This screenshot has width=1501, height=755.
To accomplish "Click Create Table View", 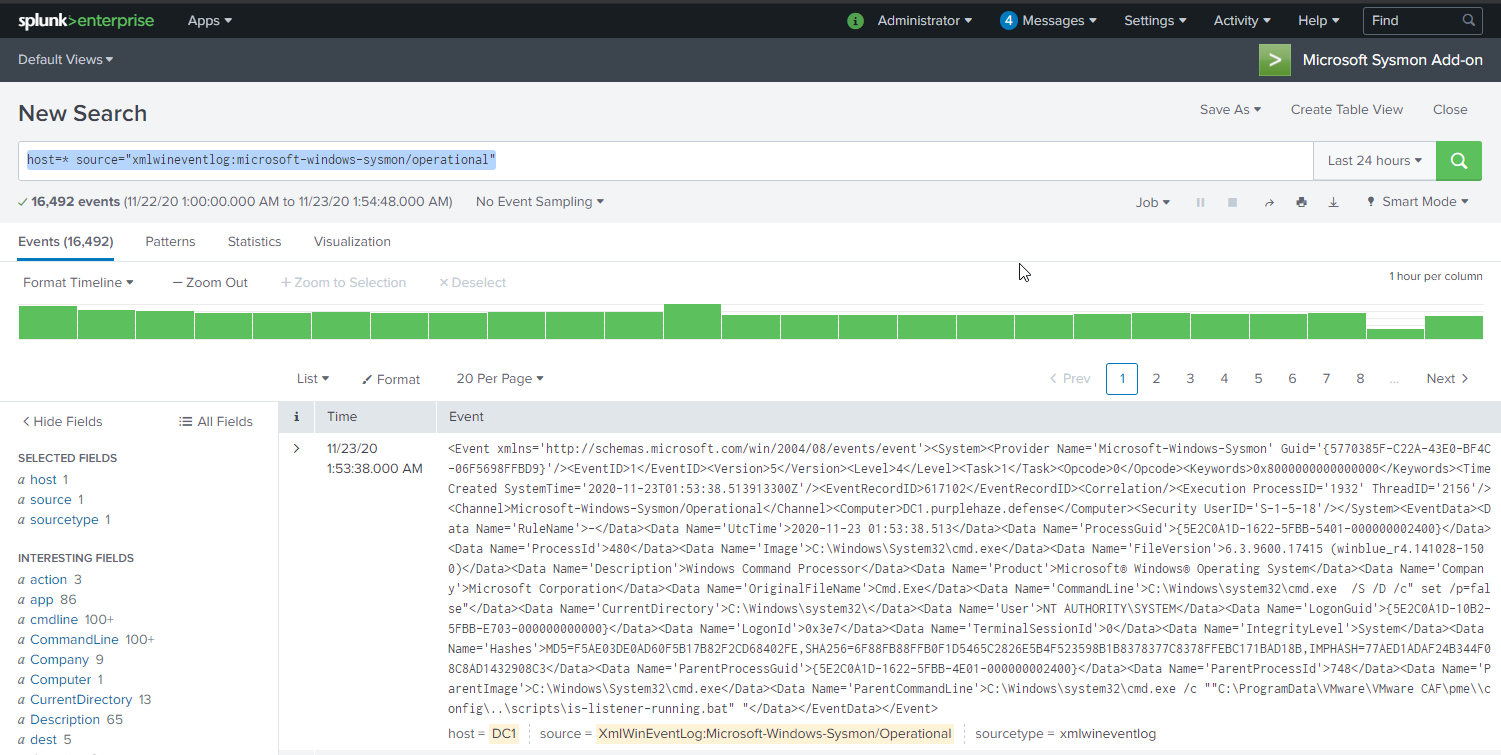I will pyautogui.click(x=1346, y=110).
